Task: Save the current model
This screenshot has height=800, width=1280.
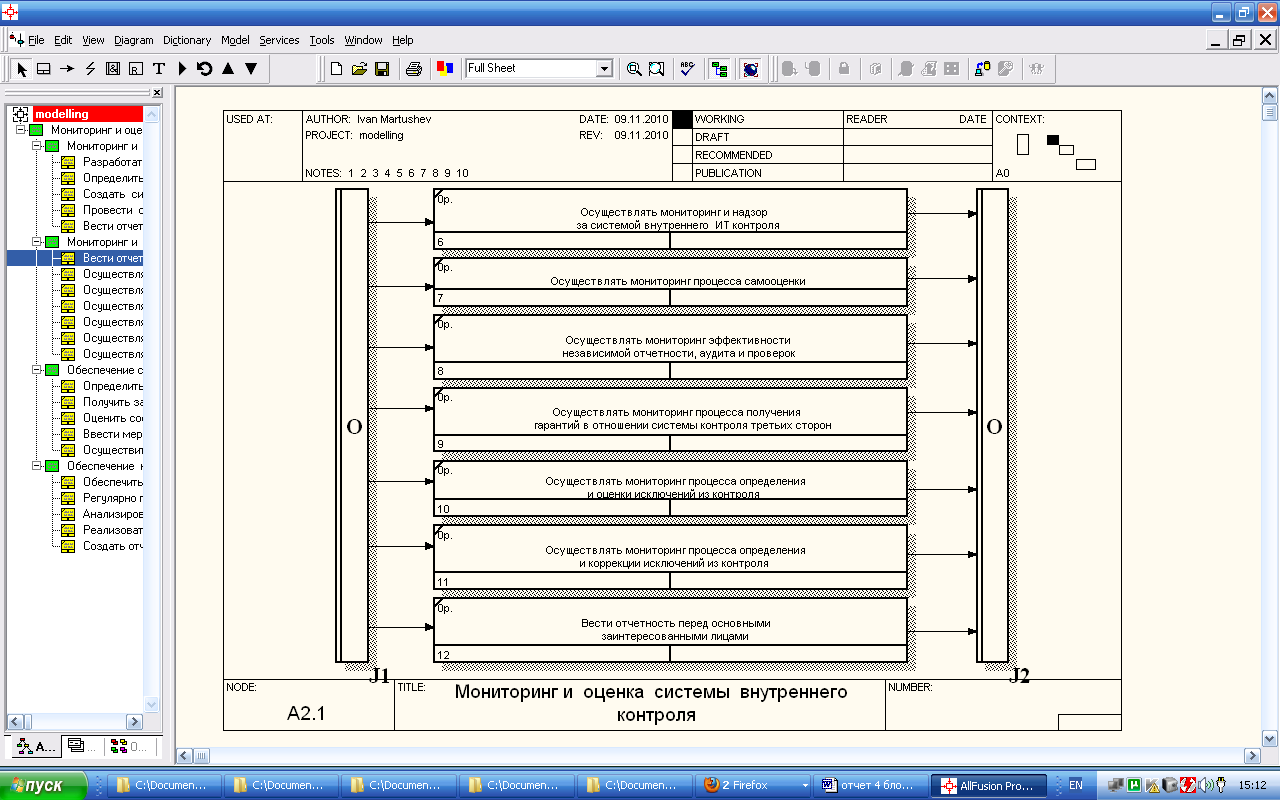Action: pos(382,69)
